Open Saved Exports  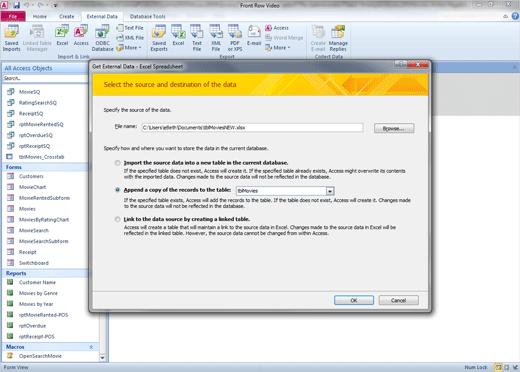(x=159, y=38)
